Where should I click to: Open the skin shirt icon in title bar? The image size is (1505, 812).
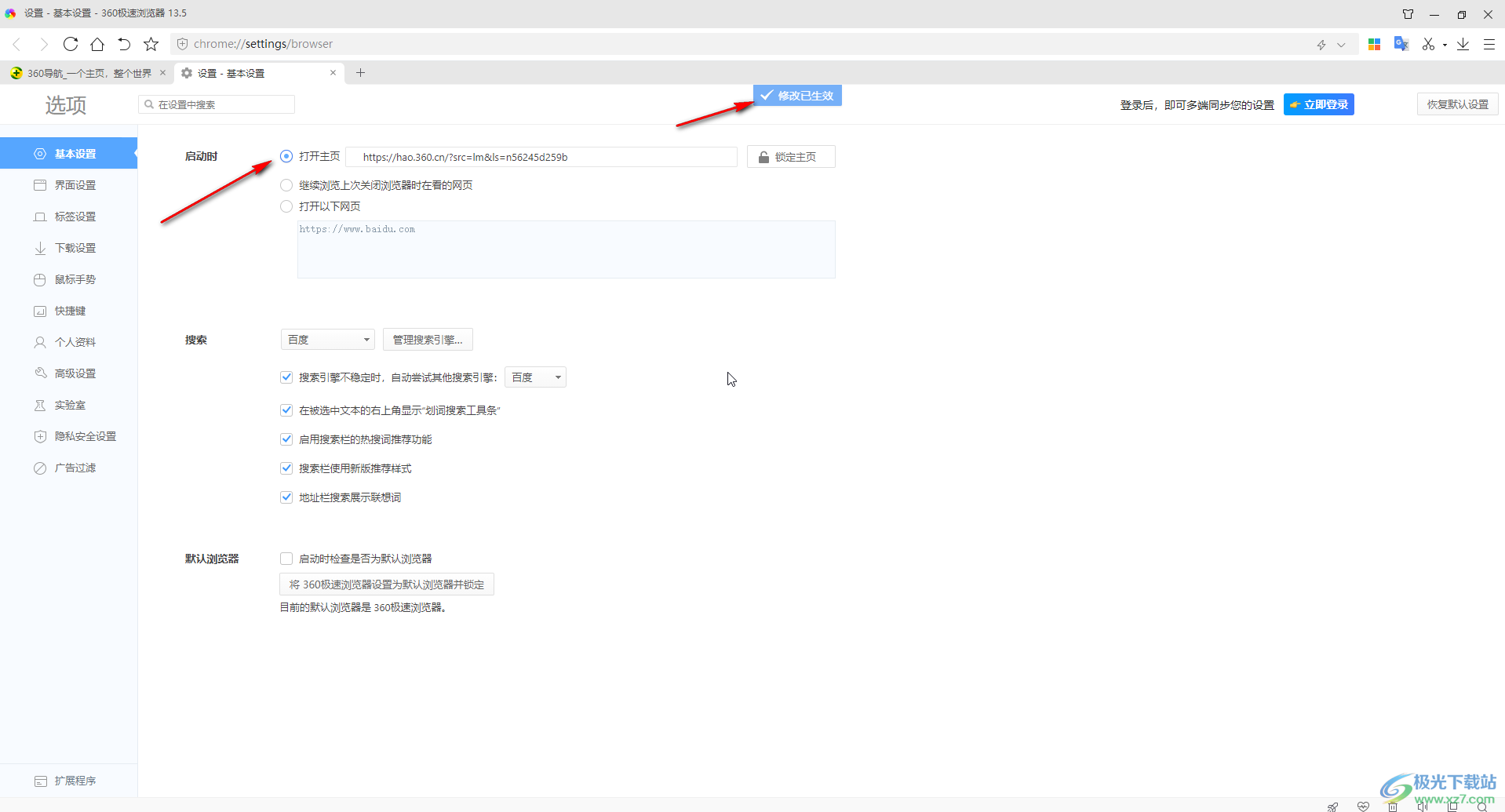coord(1408,14)
